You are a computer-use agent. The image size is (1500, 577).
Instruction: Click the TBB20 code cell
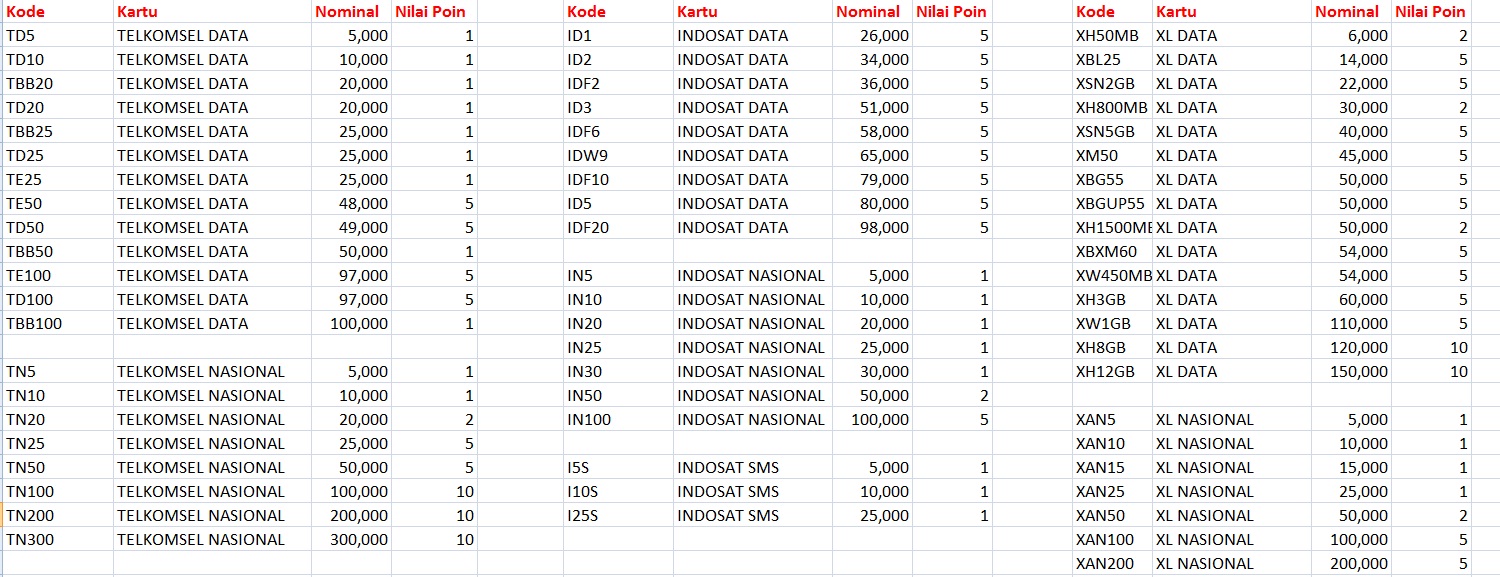pyautogui.click(x=58, y=83)
